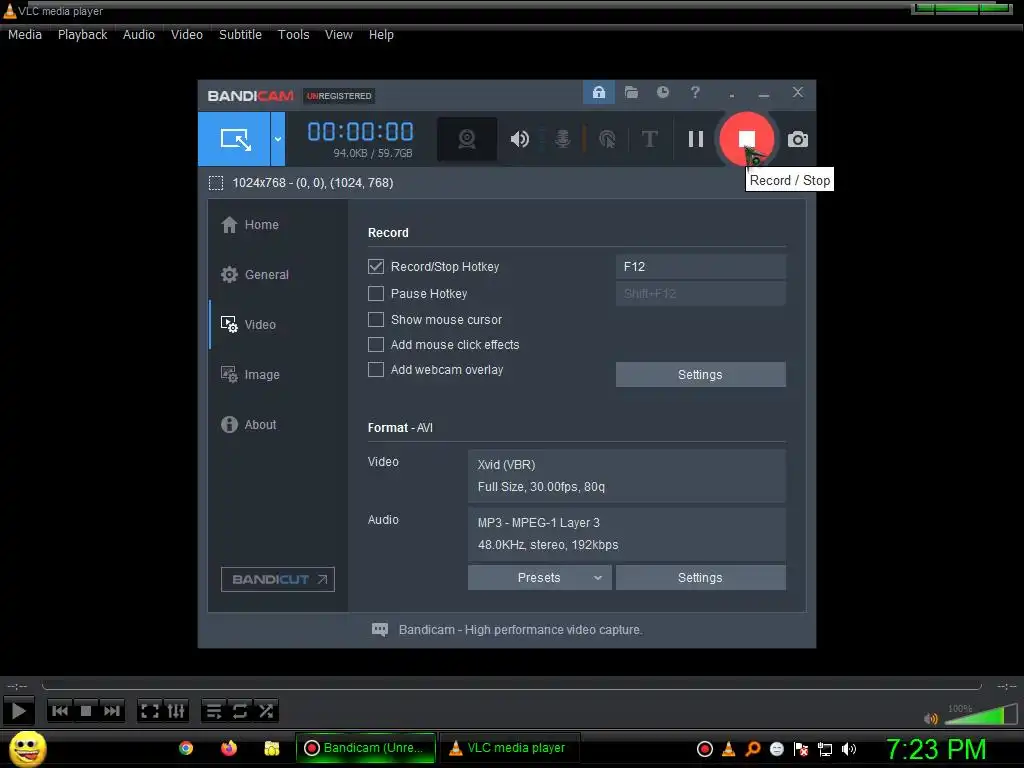The width and height of the screenshot is (1024, 768).
Task: Open VLC Playback menu
Action: coord(82,35)
